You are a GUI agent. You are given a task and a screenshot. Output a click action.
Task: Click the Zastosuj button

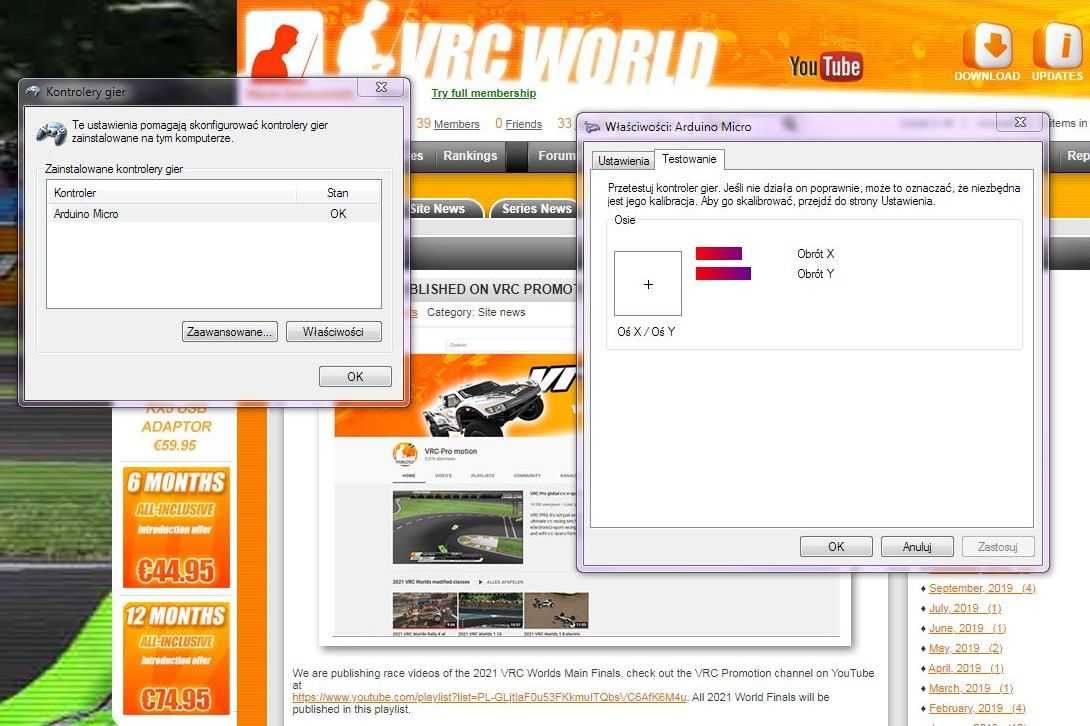[x=998, y=547]
